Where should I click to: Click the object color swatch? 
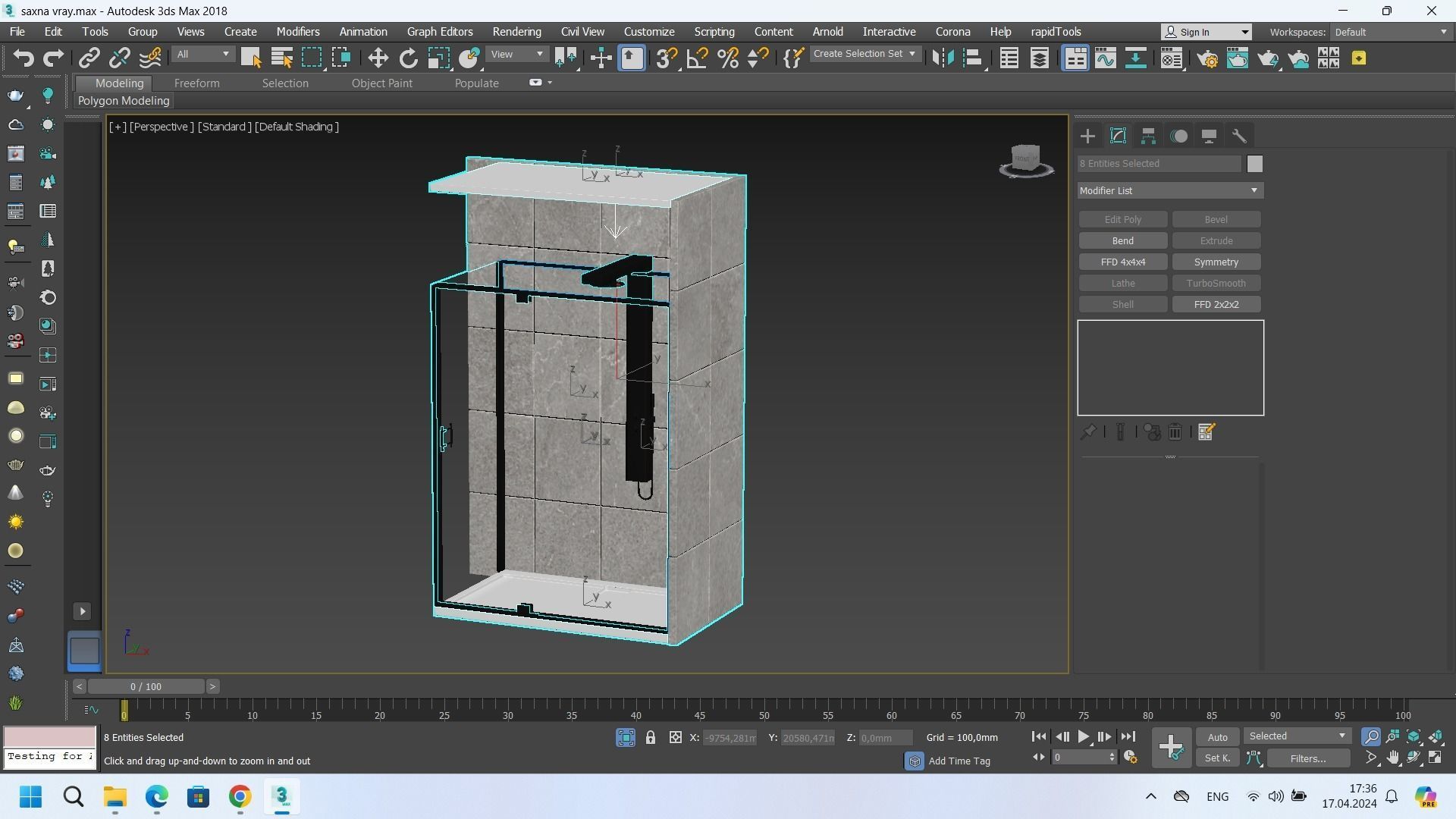(1254, 164)
